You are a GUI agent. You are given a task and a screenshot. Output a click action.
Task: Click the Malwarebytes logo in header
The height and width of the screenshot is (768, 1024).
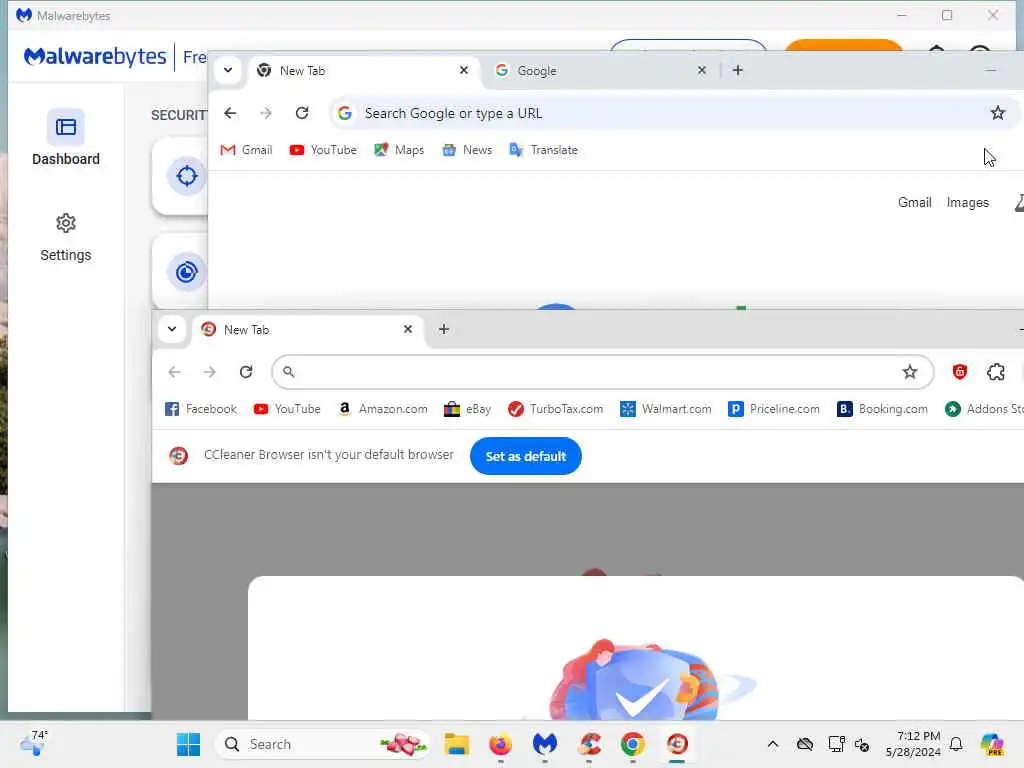(x=95, y=57)
